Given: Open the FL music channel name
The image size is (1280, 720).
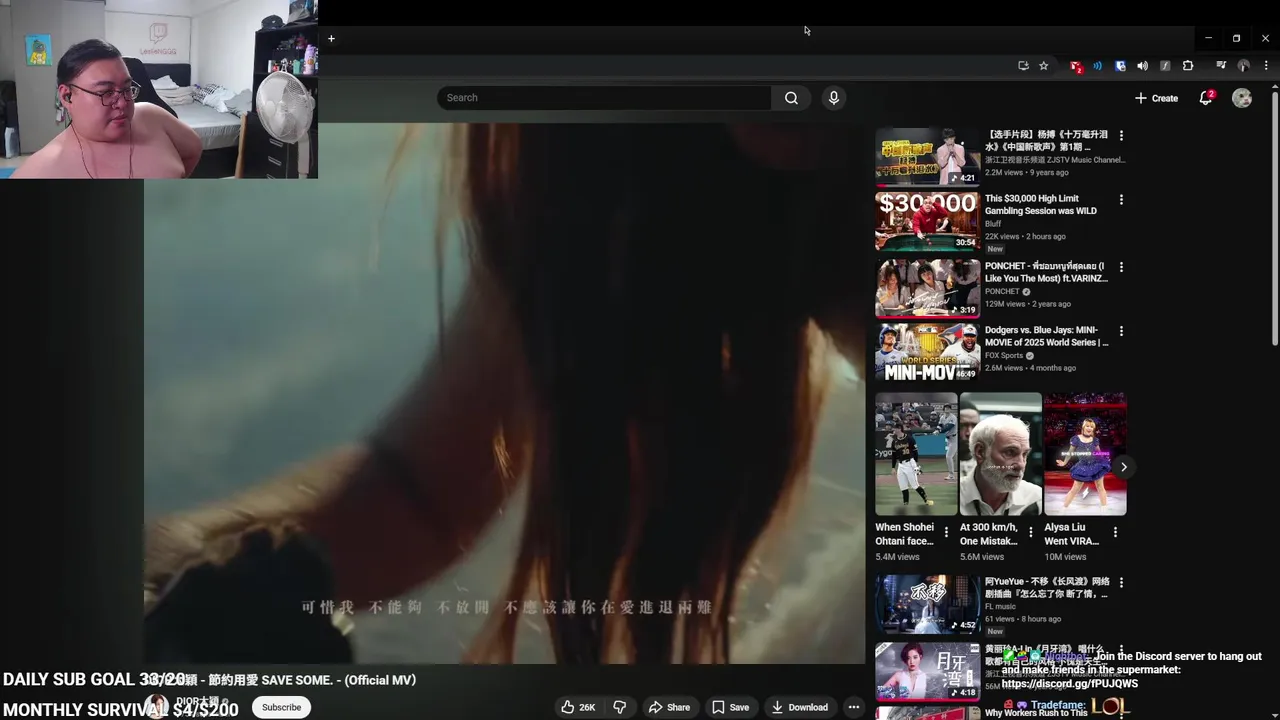Looking at the screenshot, I should point(1000,606).
